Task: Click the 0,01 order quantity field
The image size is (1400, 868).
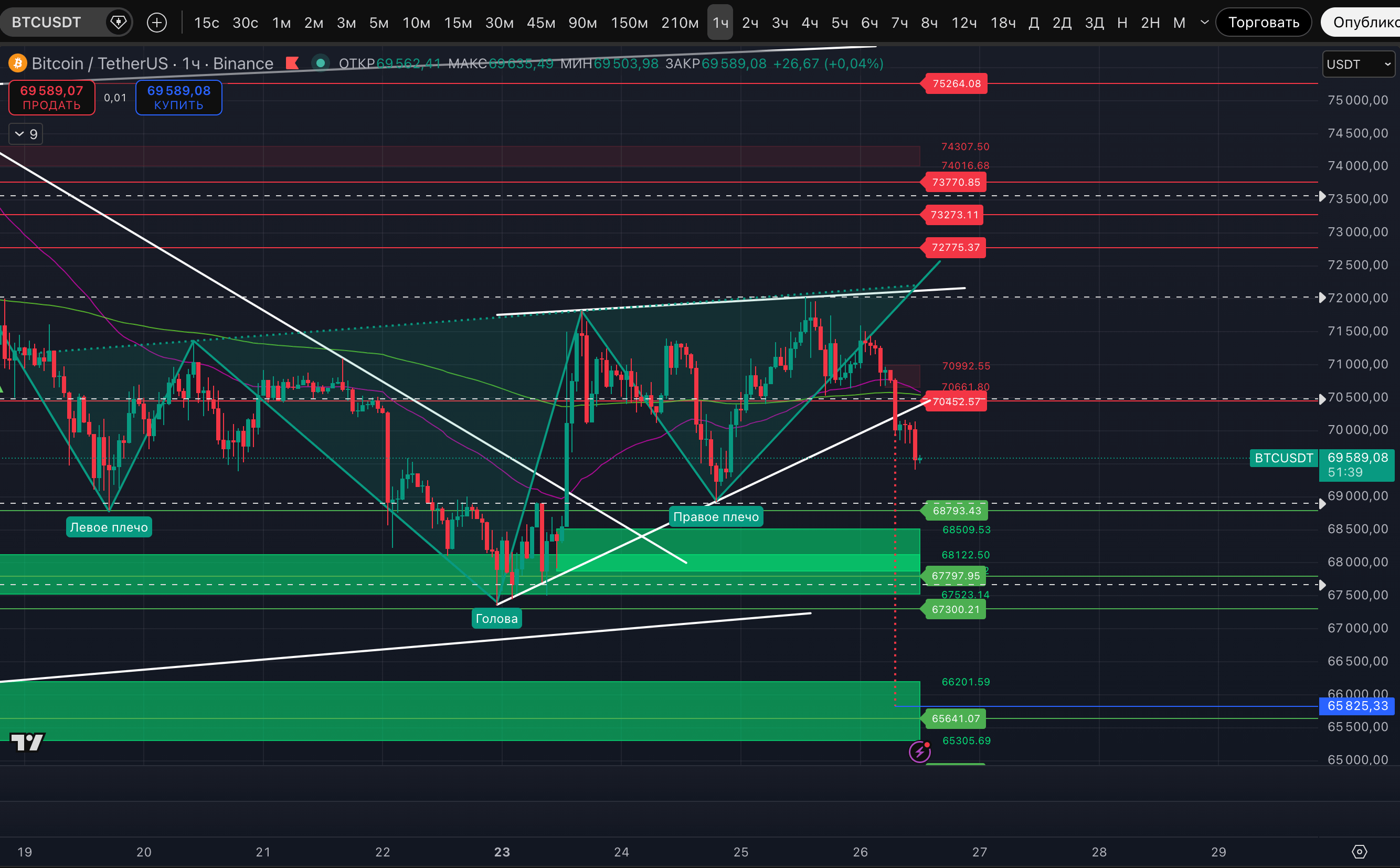Action: (x=115, y=98)
